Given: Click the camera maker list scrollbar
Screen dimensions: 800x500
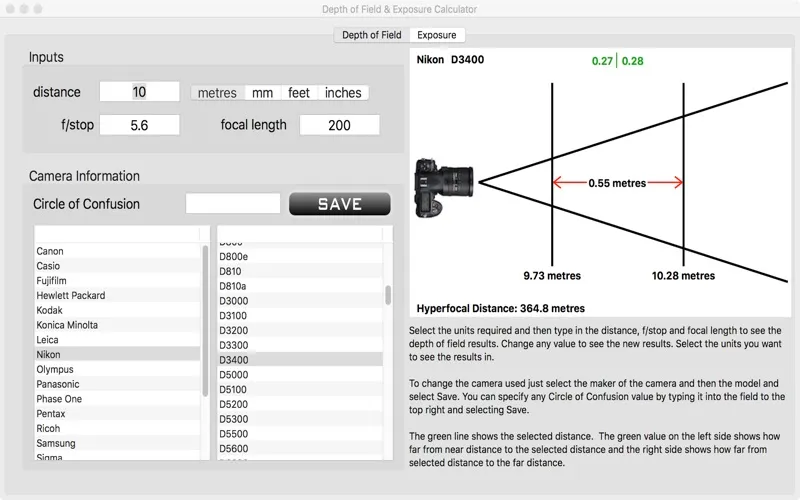Looking at the screenshot, I should point(205,321).
